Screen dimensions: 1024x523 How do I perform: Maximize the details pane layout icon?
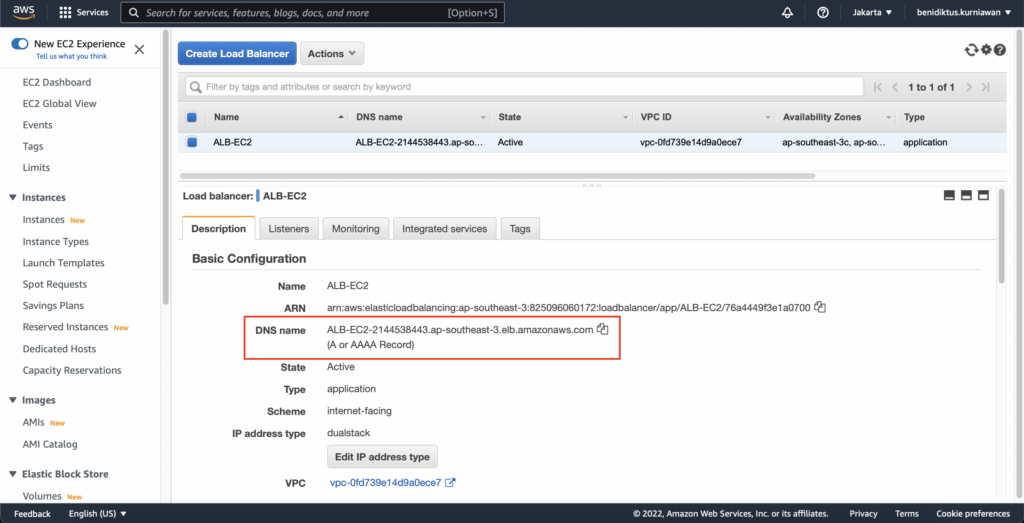983,195
